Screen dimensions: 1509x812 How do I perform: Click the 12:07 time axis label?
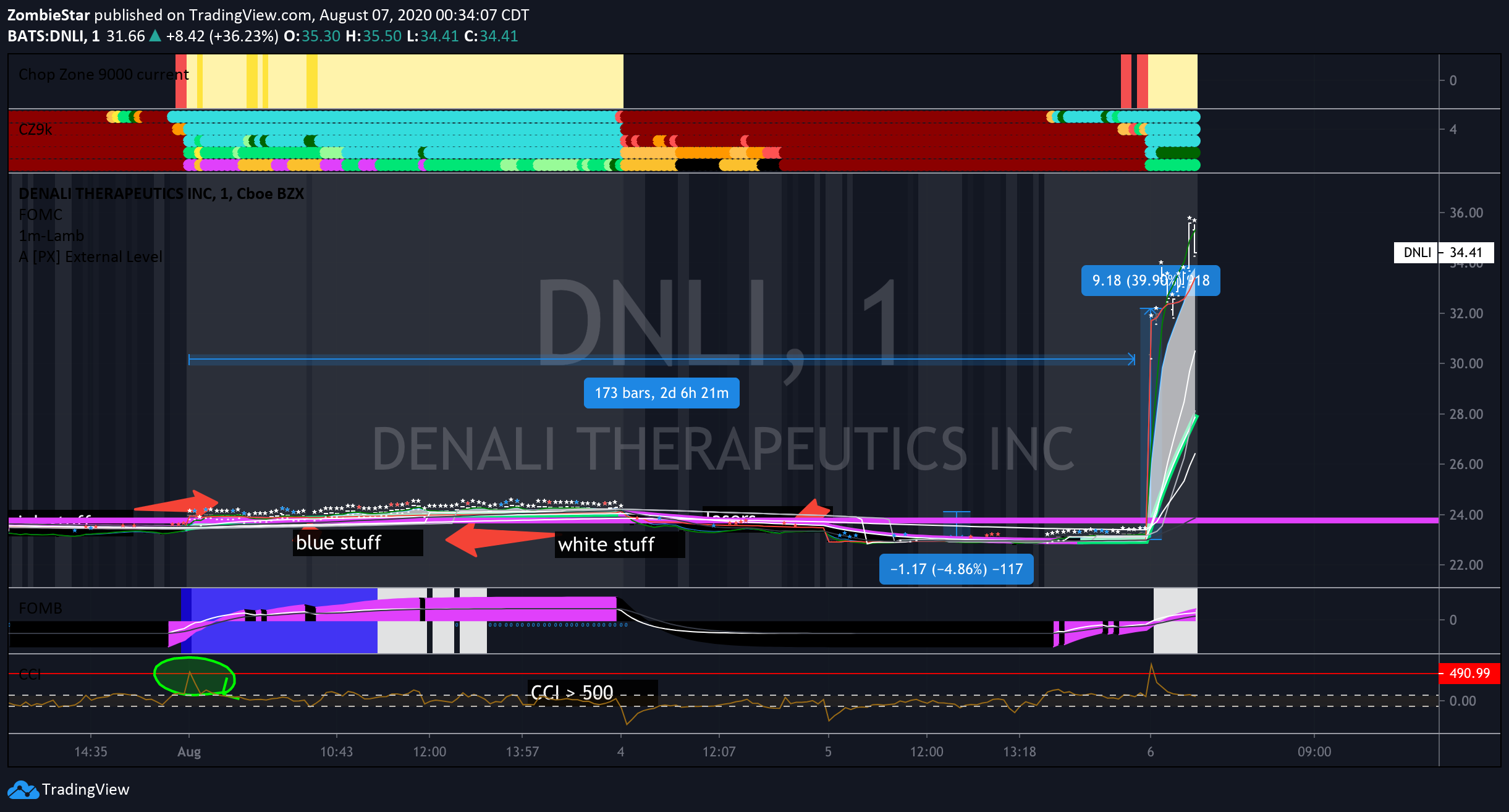click(719, 752)
